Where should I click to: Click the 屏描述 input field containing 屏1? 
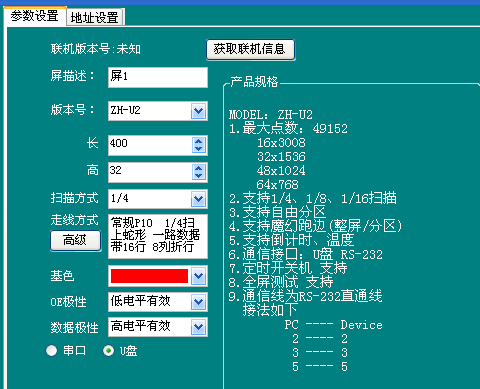coord(158,77)
